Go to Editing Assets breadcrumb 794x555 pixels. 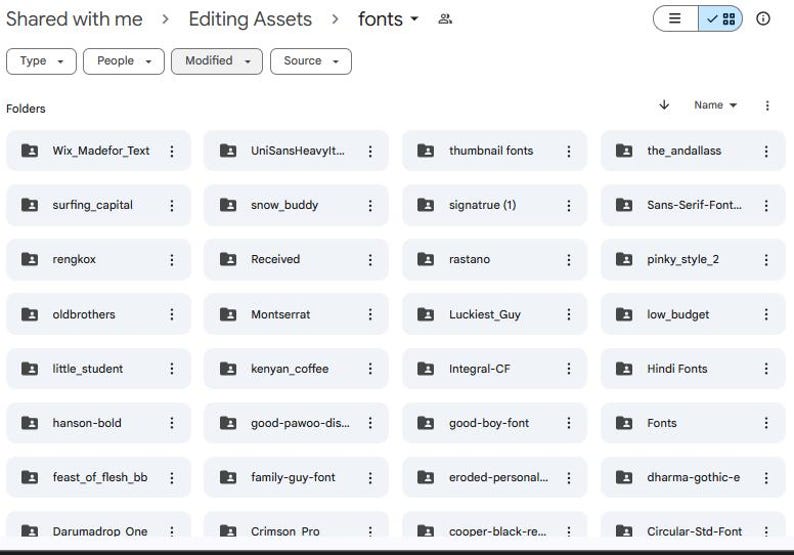pos(250,19)
